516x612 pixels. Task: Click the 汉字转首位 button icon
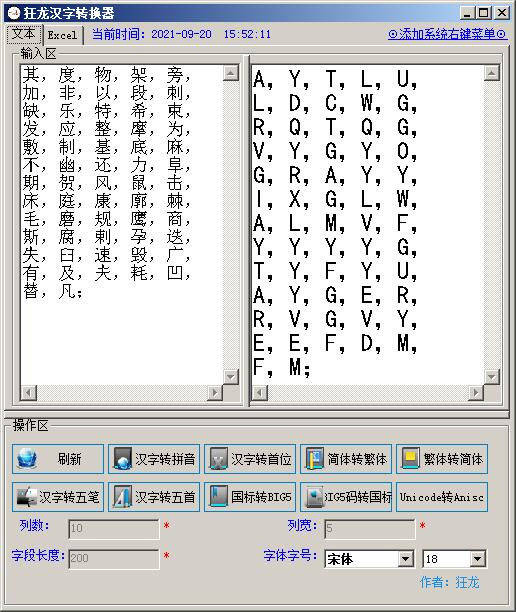coord(218,459)
